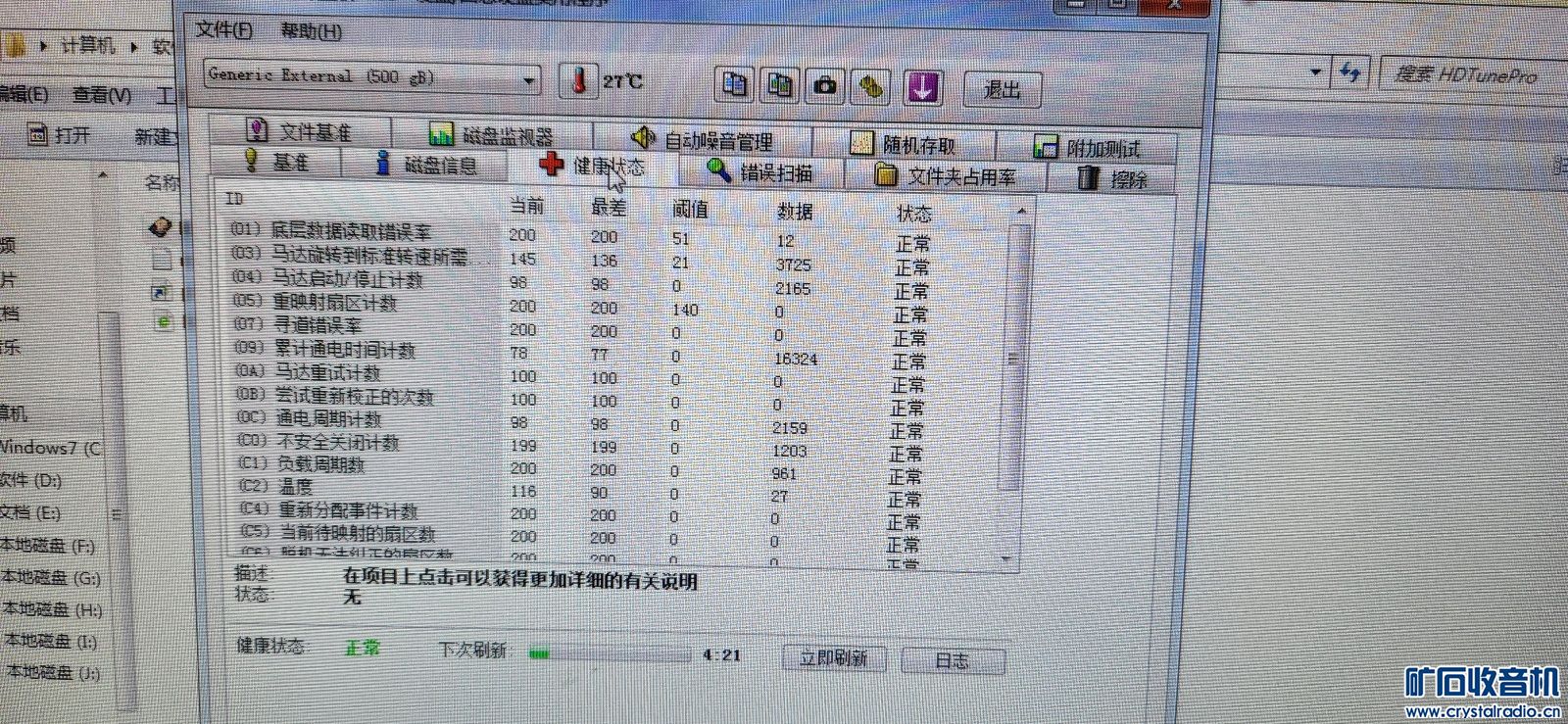This screenshot has height=724, width=1568.
Task: Expand the Explorer address bar history dropdown
Action: point(1316,72)
